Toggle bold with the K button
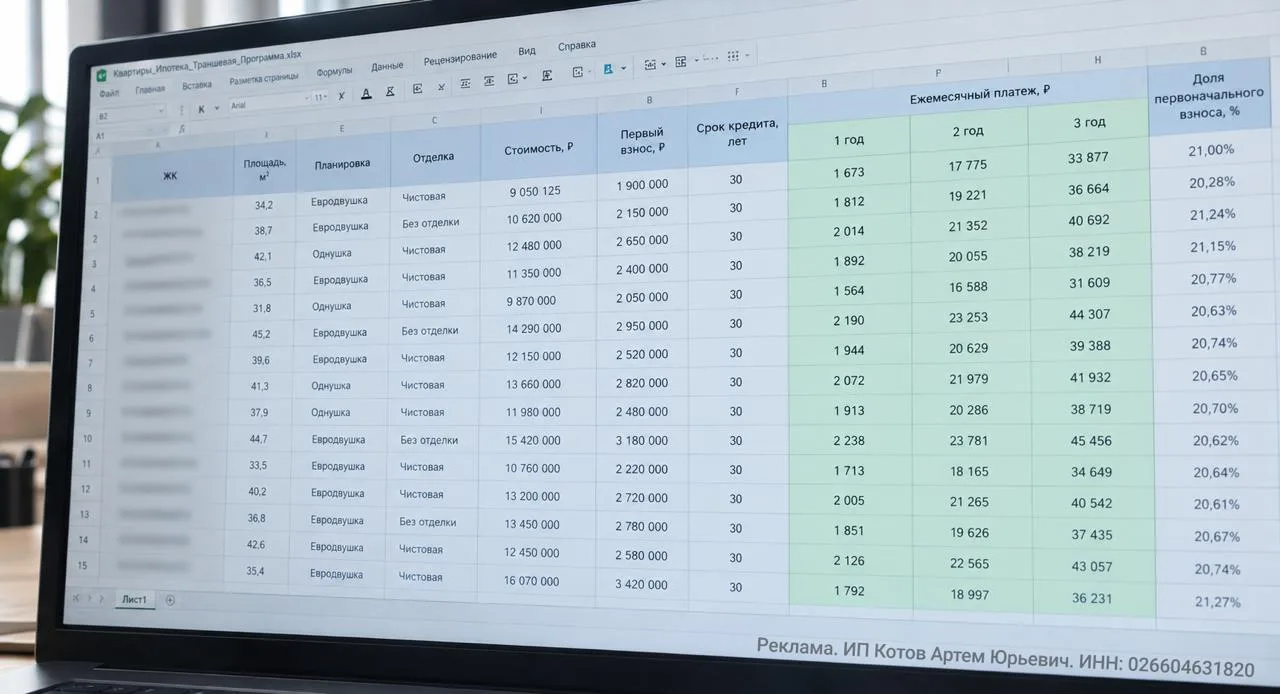 coord(201,108)
